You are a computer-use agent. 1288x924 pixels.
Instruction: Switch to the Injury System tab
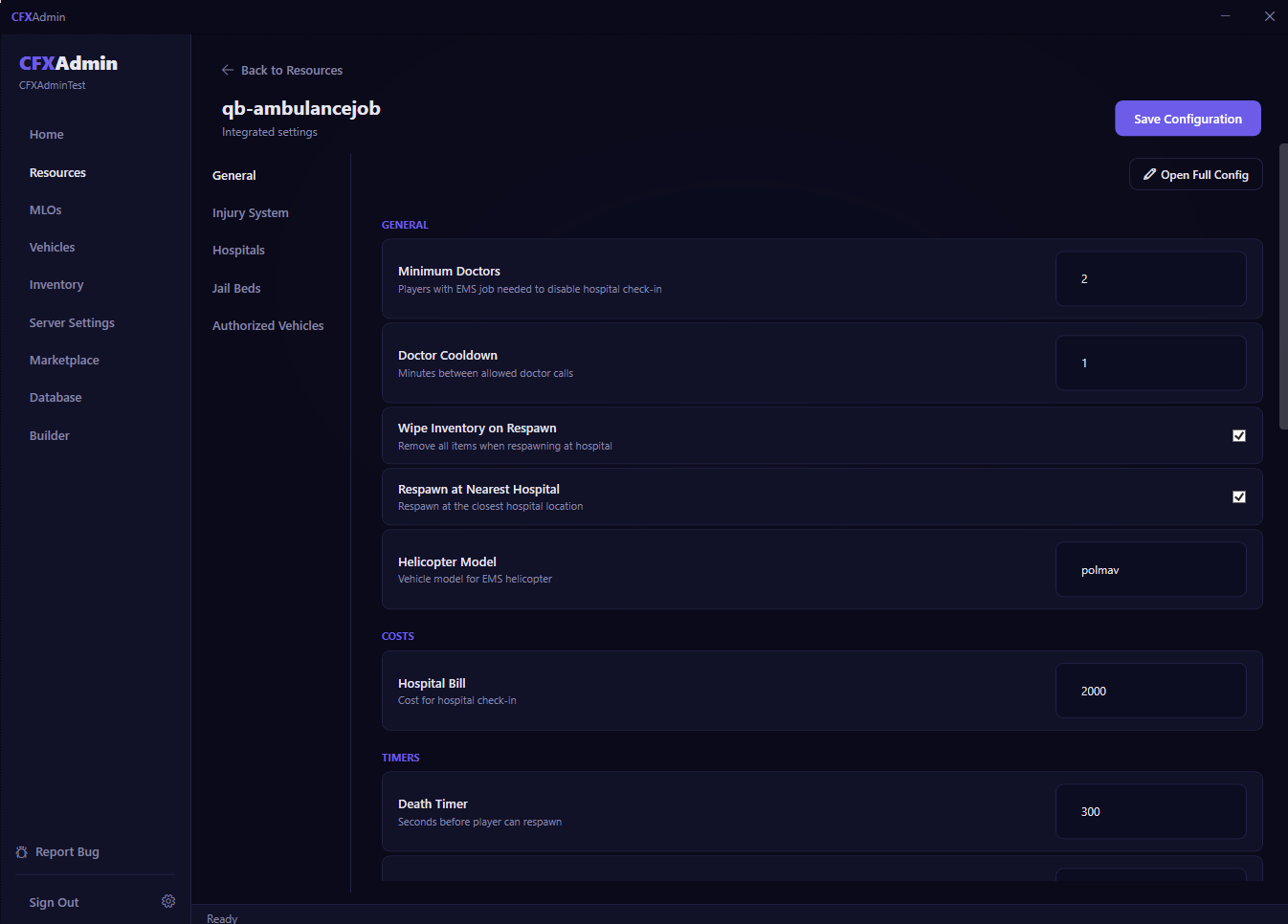point(251,213)
